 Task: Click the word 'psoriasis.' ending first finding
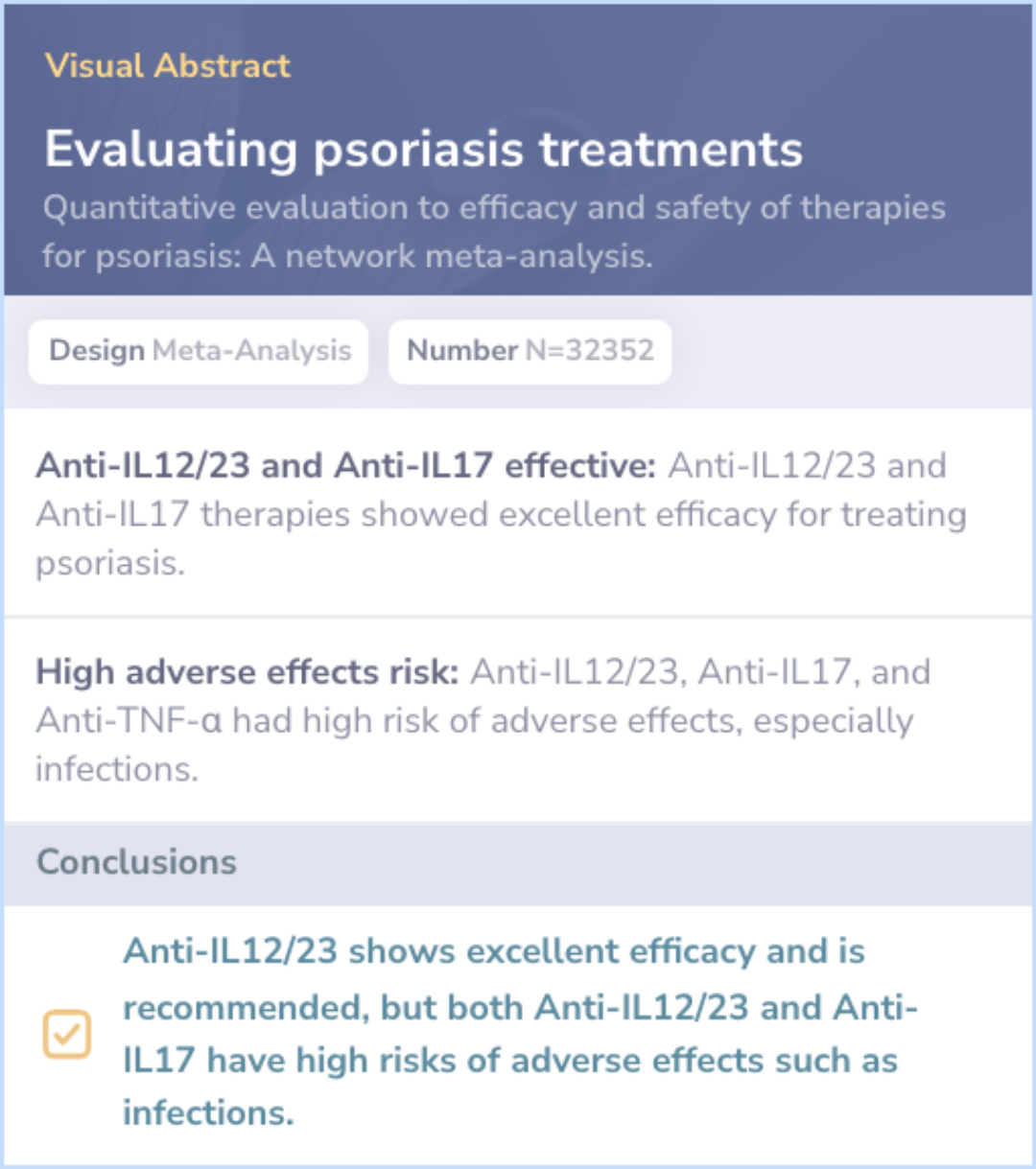(110, 563)
